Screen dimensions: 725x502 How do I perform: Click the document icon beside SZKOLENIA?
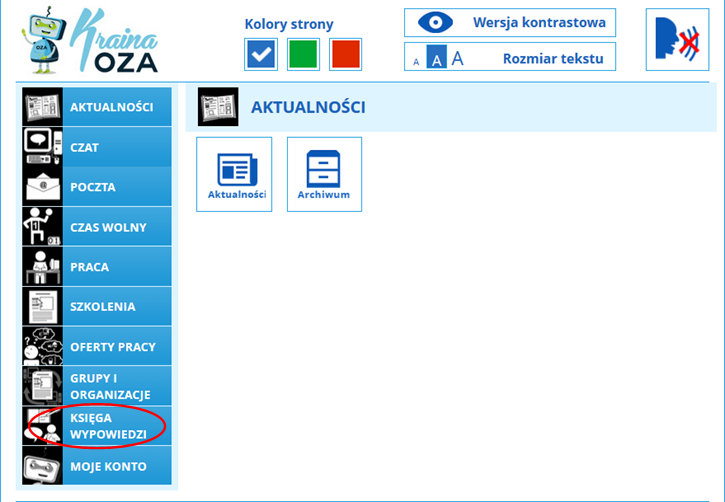pyautogui.click(x=43, y=306)
